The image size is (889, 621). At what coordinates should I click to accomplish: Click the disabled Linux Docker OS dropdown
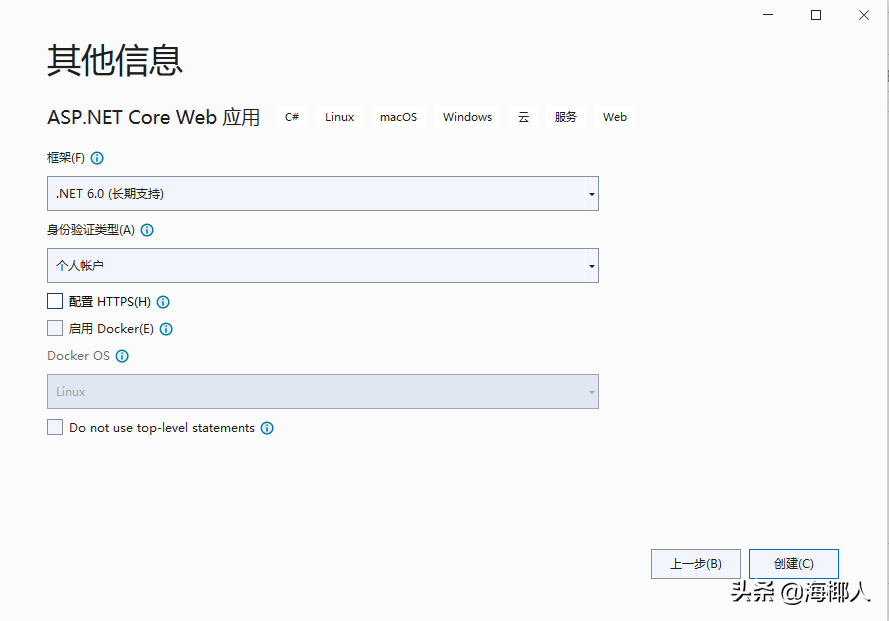pos(323,391)
